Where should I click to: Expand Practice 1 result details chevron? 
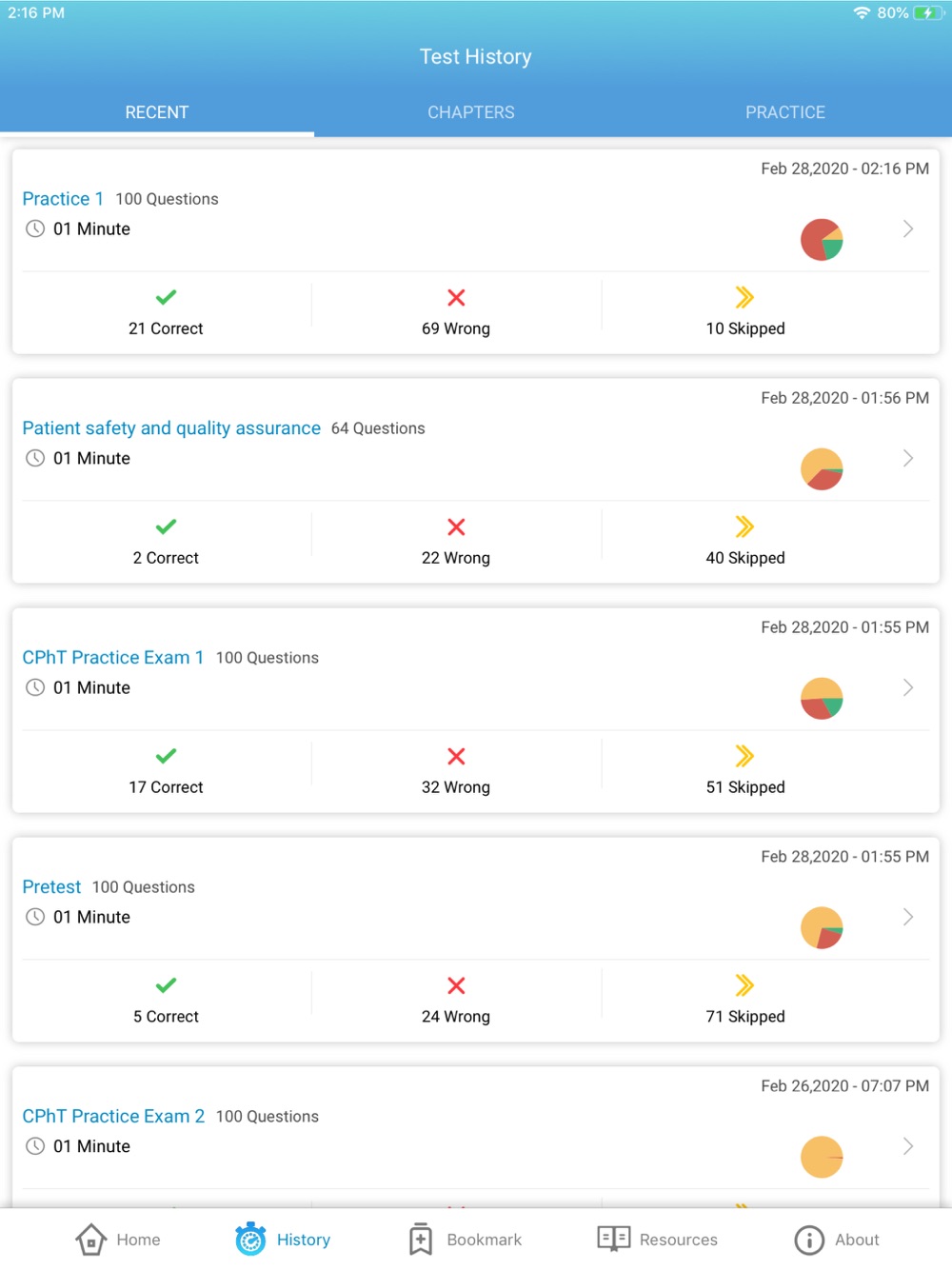908,228
